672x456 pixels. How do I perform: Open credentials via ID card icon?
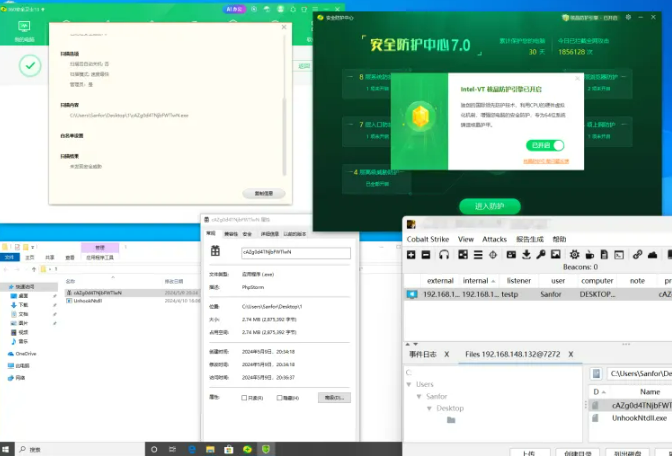pos(511,255)
